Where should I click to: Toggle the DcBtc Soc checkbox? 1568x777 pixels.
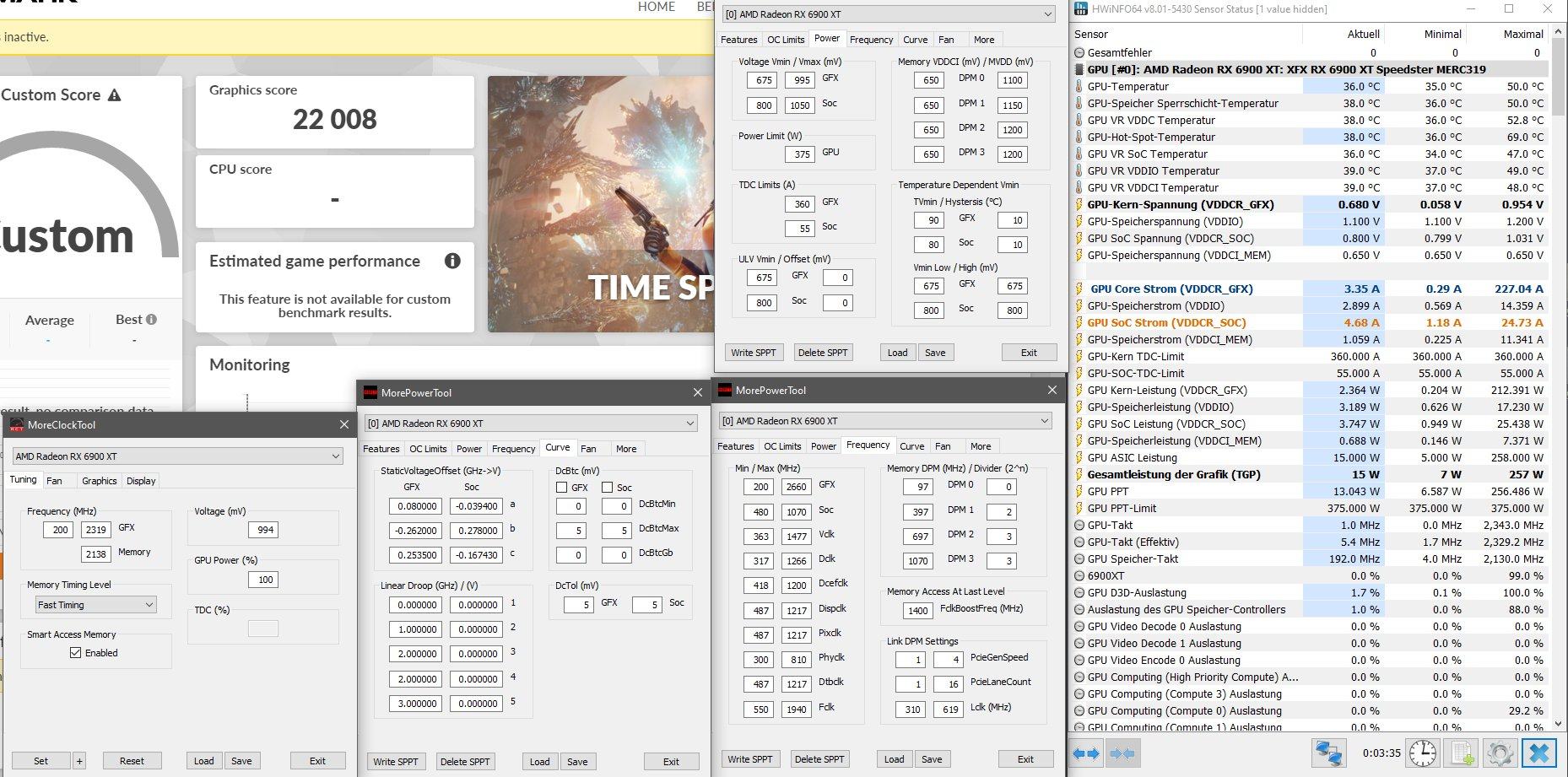(607, 488)
